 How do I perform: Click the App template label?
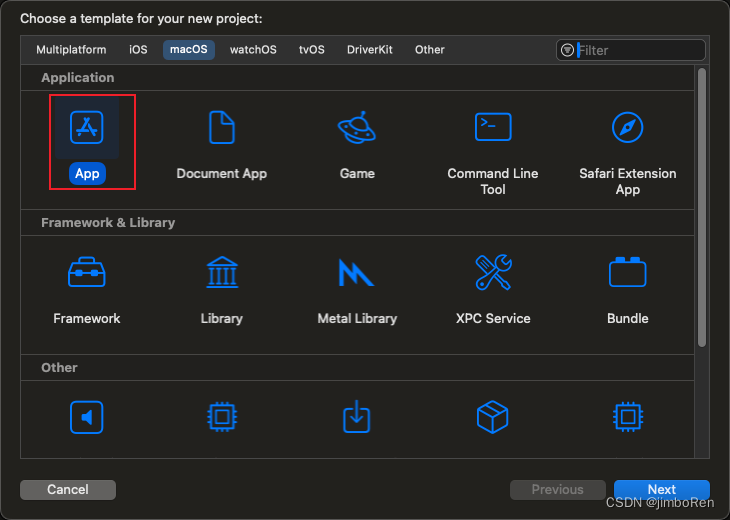87,174
